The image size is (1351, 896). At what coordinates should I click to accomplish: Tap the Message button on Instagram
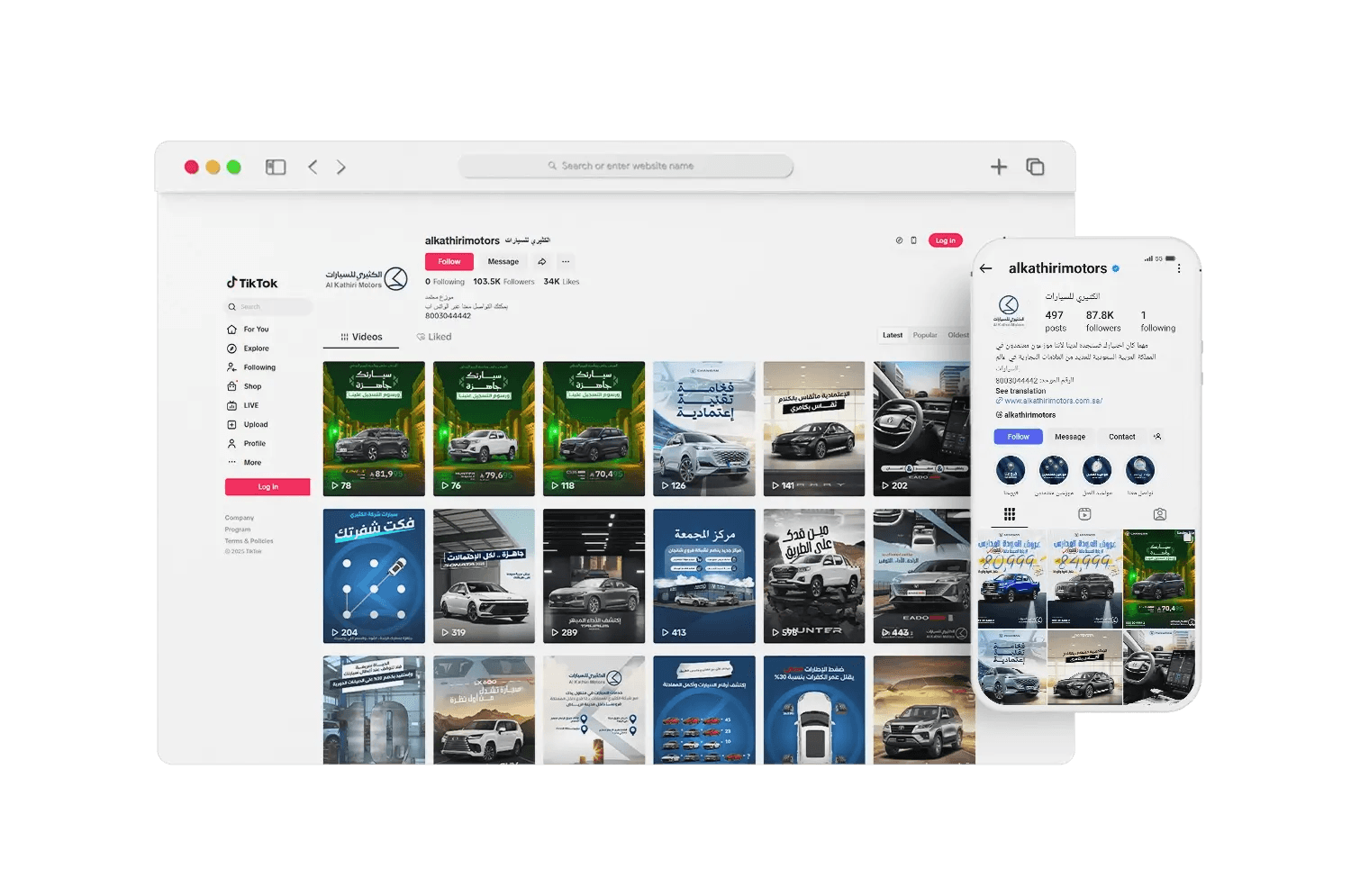[1070, 437]
